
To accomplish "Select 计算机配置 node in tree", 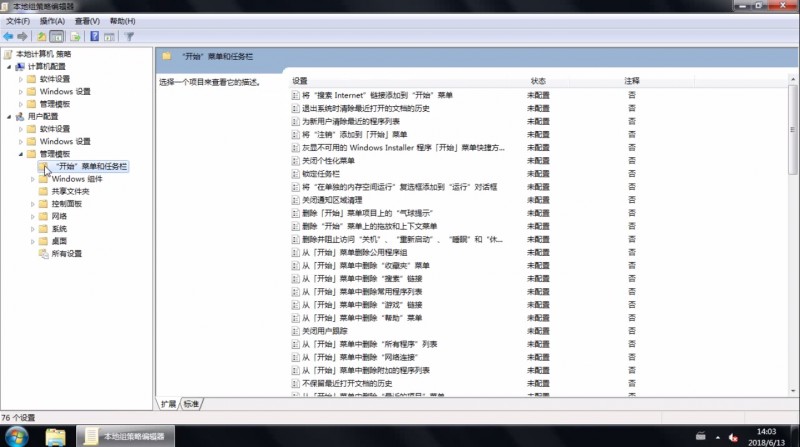I will pos(46,66).
